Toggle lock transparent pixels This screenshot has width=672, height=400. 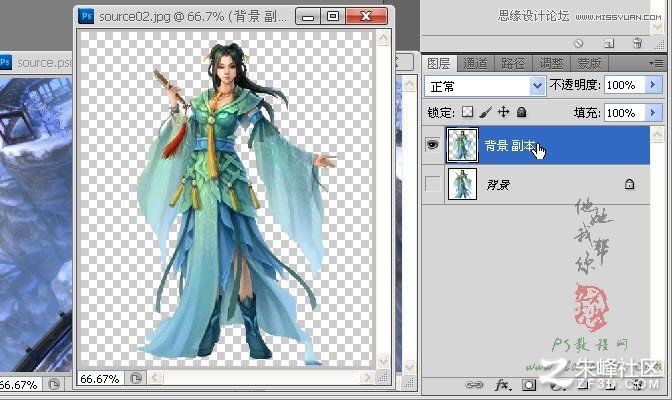[467, 112]
